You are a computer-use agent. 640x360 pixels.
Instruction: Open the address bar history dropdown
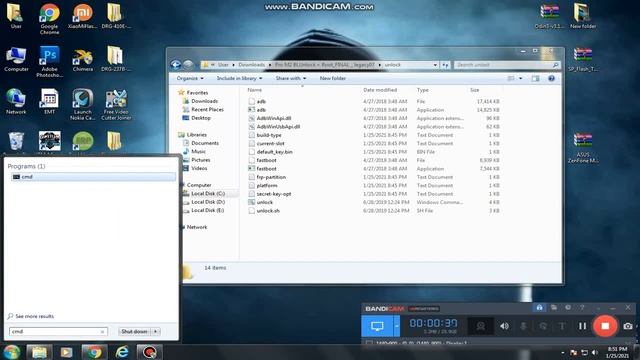pos(435,65)
